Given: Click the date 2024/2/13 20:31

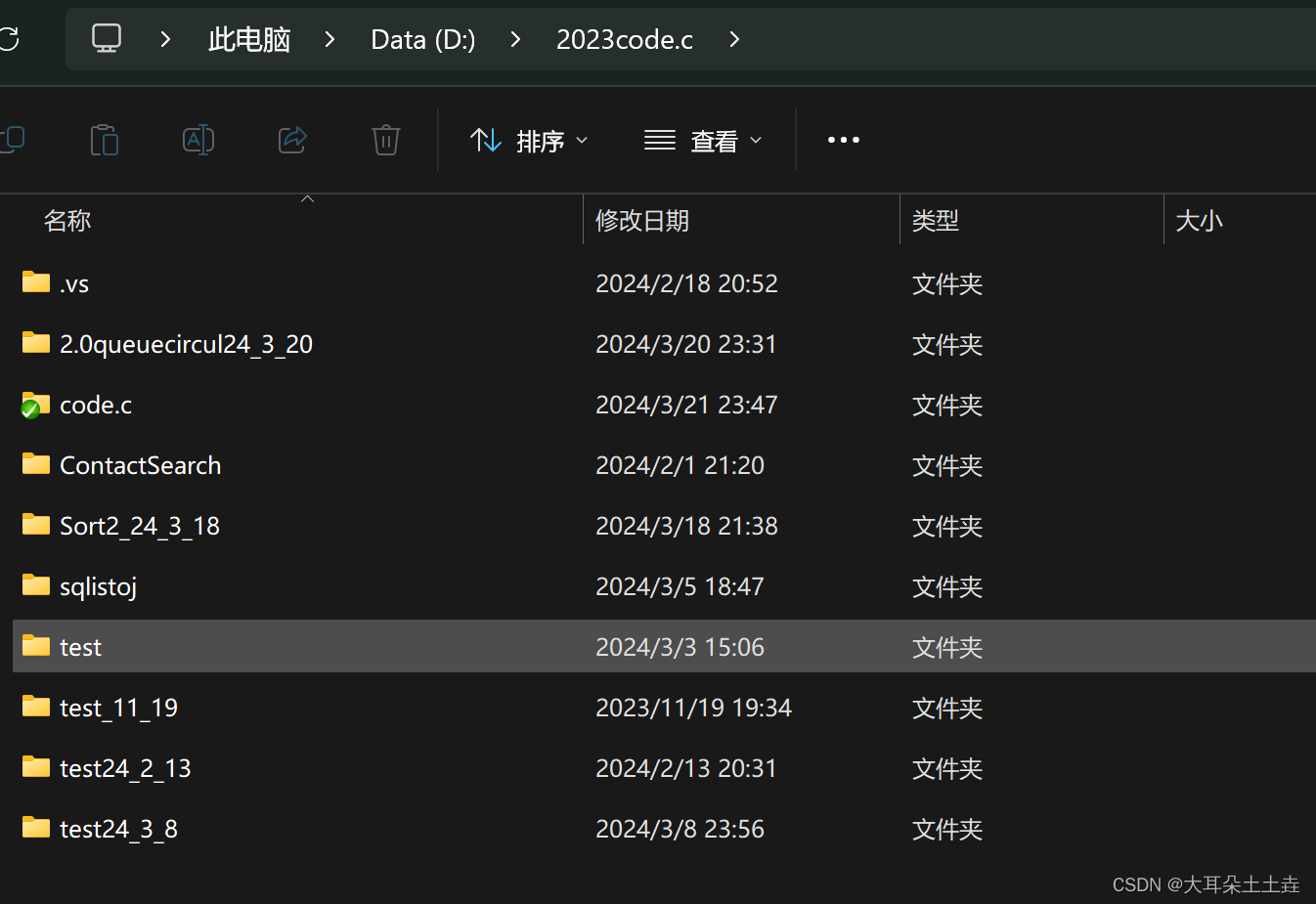Looking at the screenshot, I should coord(686,769).
